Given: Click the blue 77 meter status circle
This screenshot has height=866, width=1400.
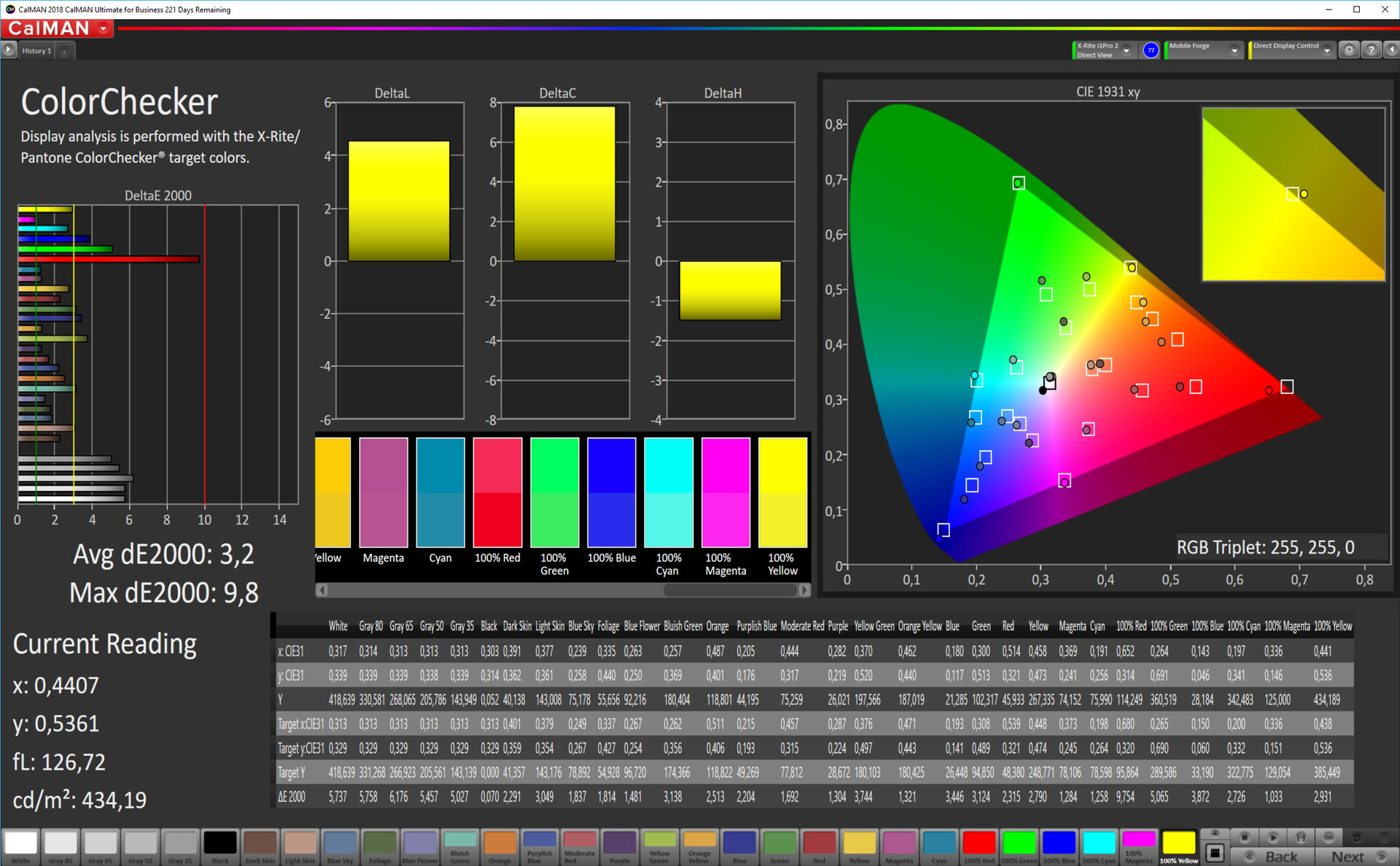Looking at the screenshot, I should point(1151,50).
